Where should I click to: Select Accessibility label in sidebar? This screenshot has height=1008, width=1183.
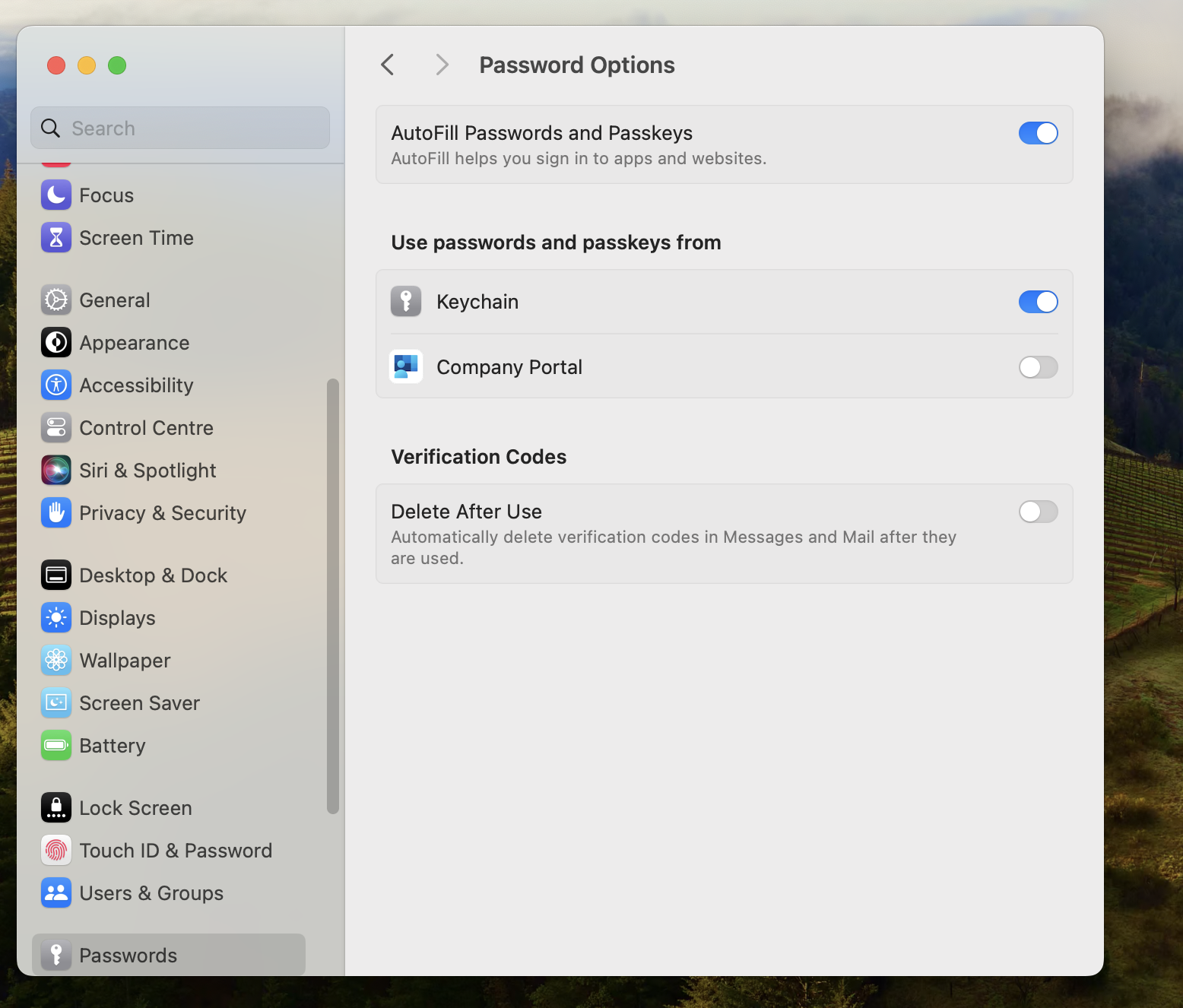click(x=137, y=385)
